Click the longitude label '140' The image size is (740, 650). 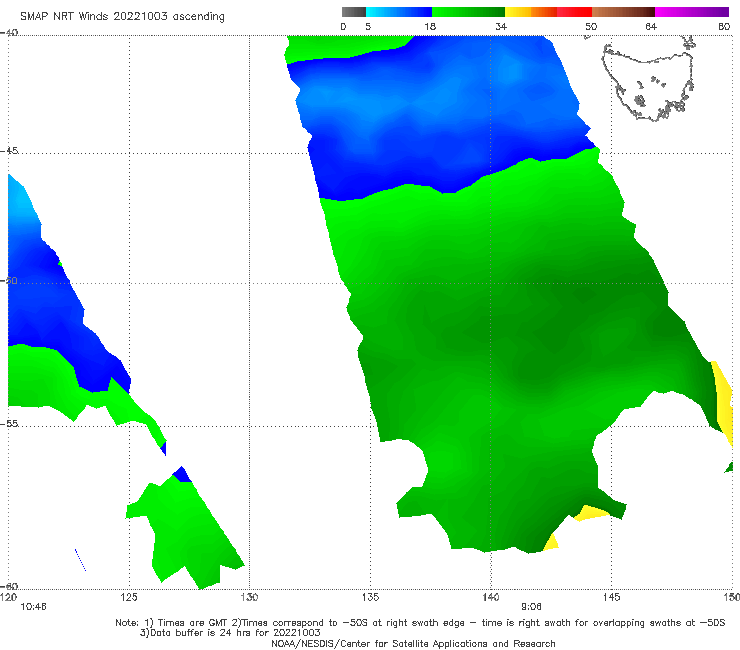(491, 597)
